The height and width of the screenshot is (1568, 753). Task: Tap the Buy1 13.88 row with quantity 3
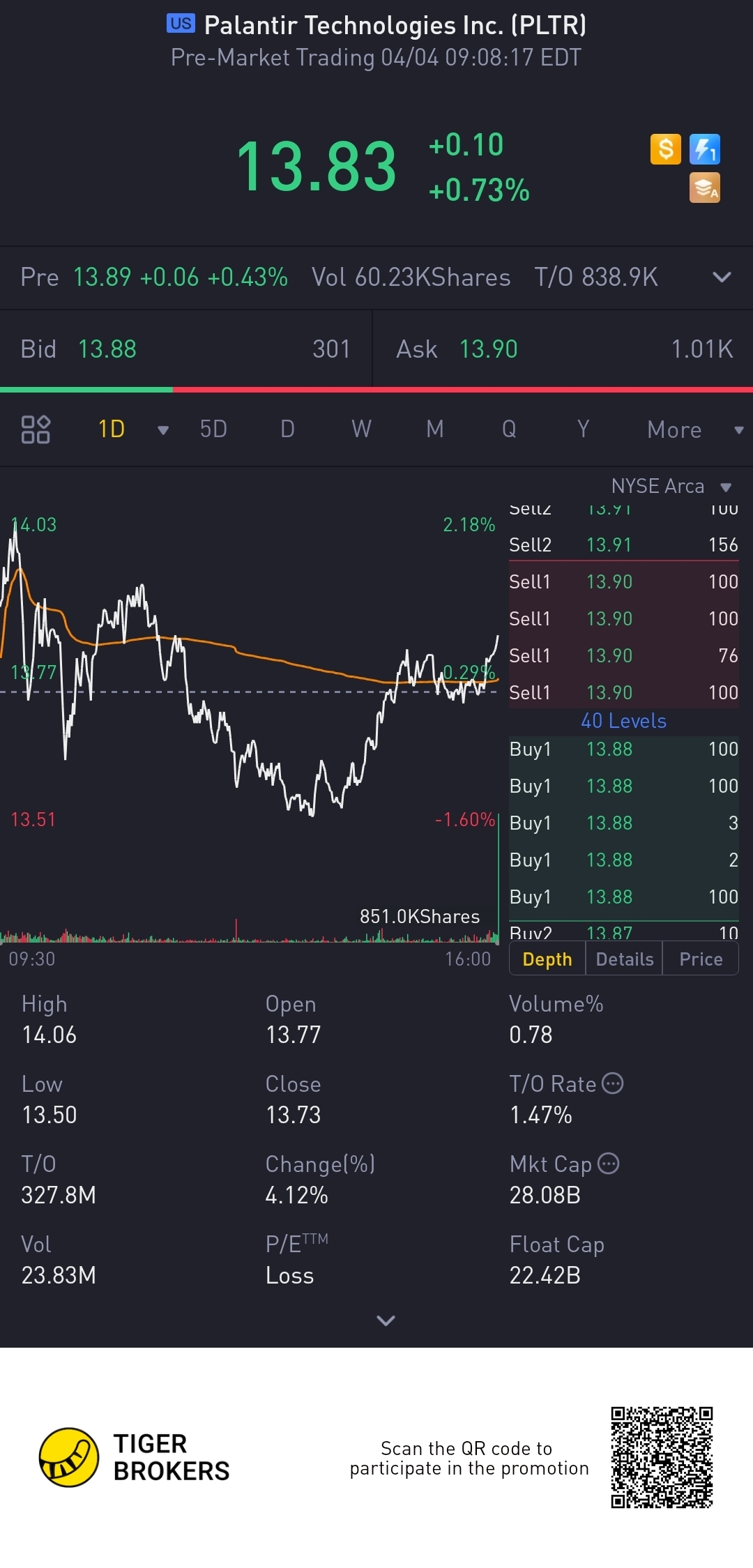pyautogui.click(x=623, y=823)
